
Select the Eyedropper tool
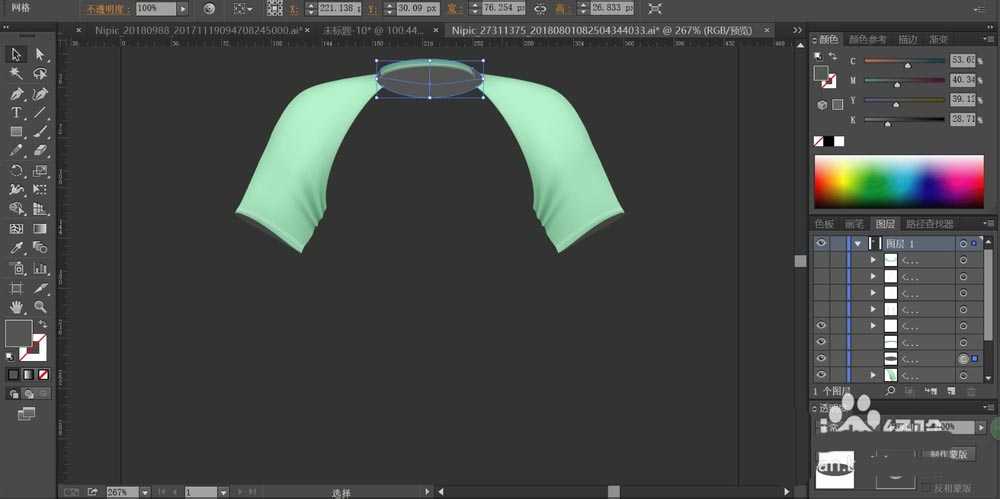[x=17, y=248]
